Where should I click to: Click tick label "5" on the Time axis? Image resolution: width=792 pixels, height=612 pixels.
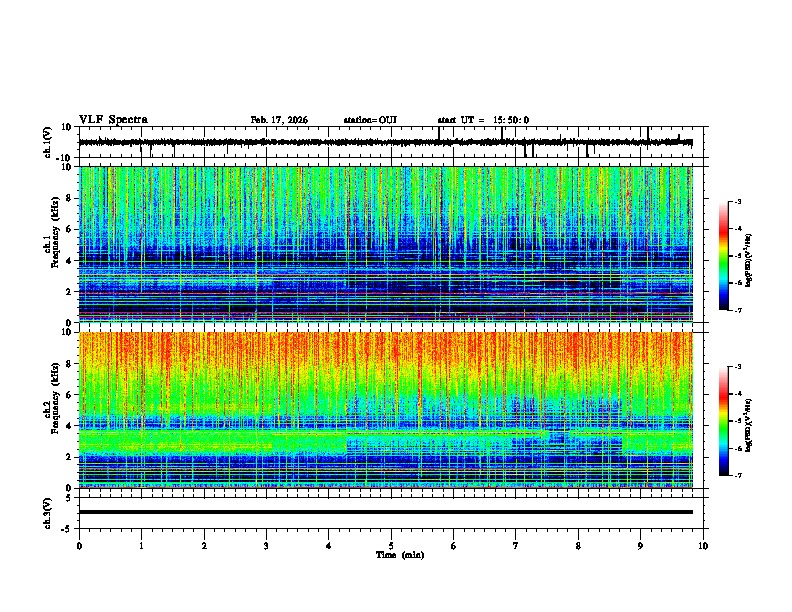391,546
